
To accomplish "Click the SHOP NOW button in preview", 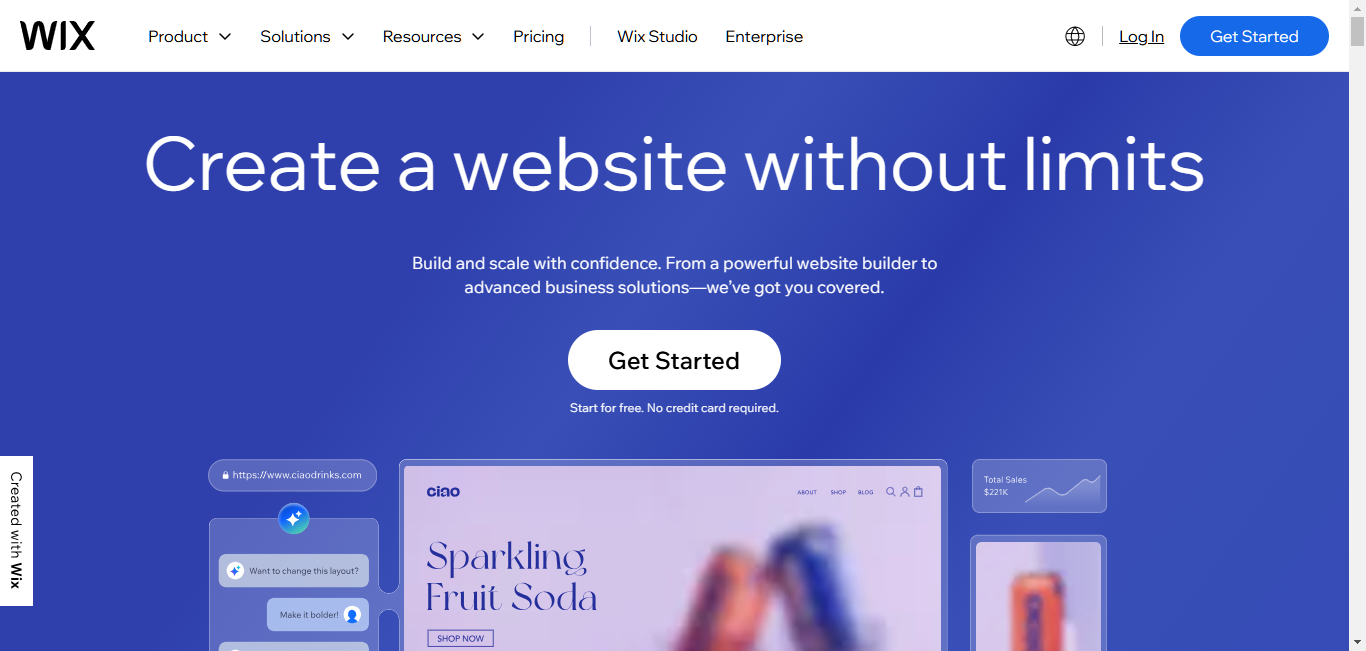I will pyautogui.click(x=460, y=638).
